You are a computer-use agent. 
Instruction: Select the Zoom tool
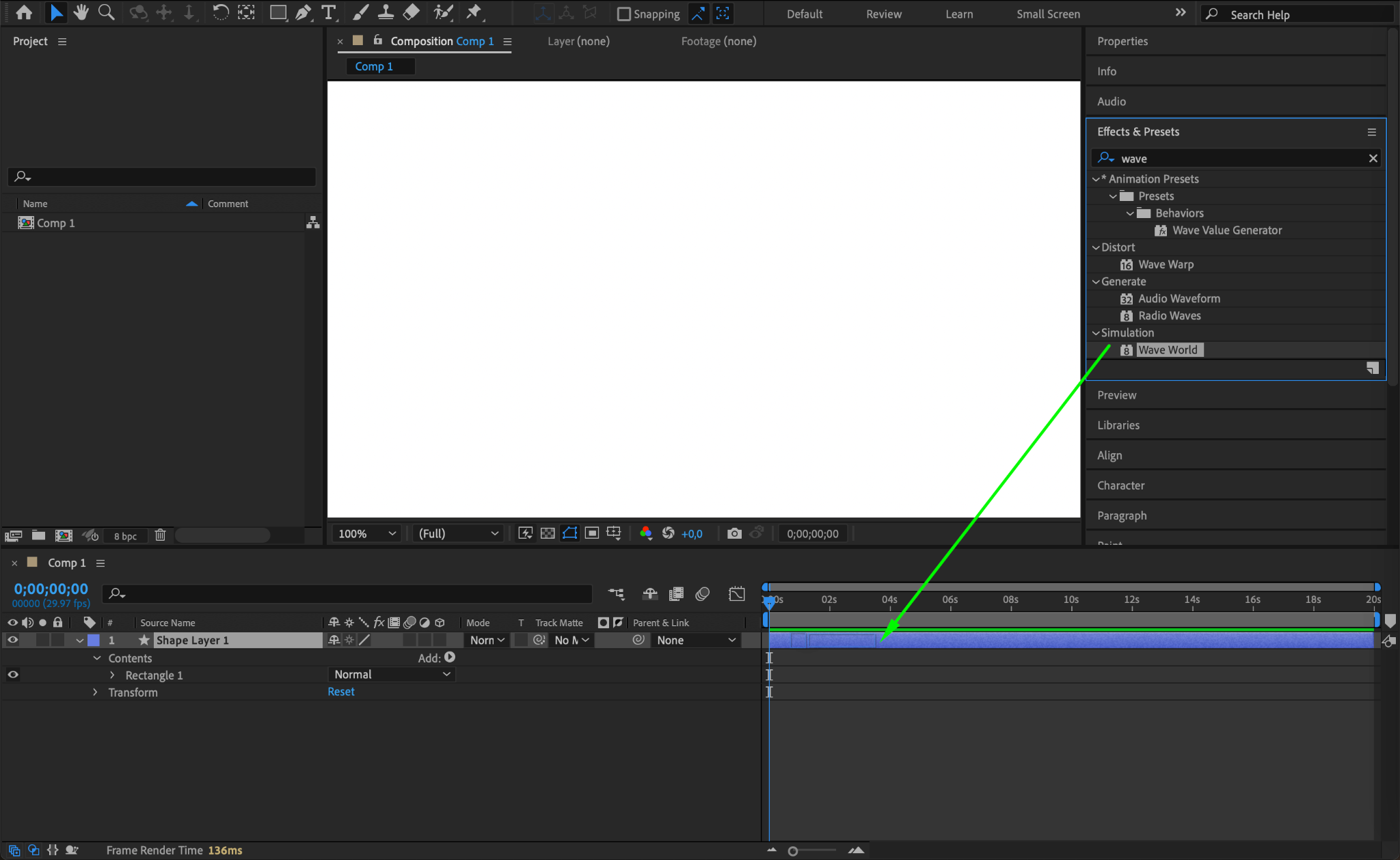point(106,12)
